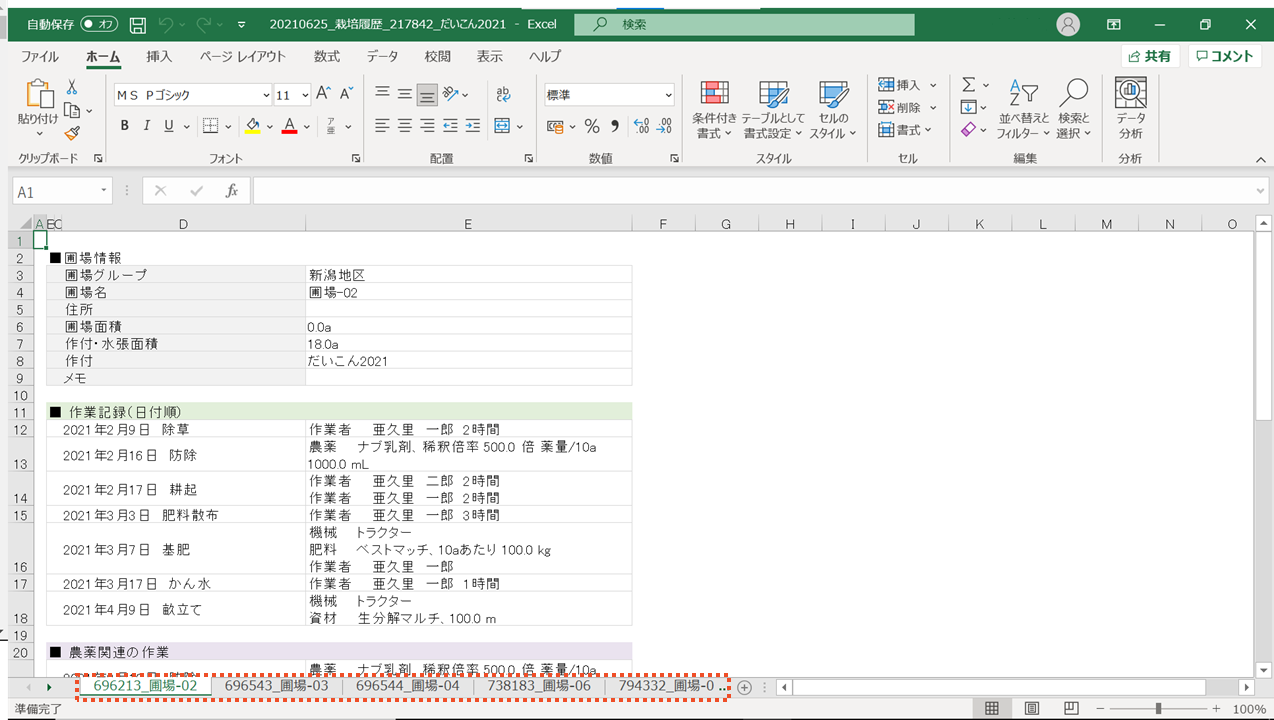Switch to the 挿入 ribbon tab

click(x=159, y=57)
